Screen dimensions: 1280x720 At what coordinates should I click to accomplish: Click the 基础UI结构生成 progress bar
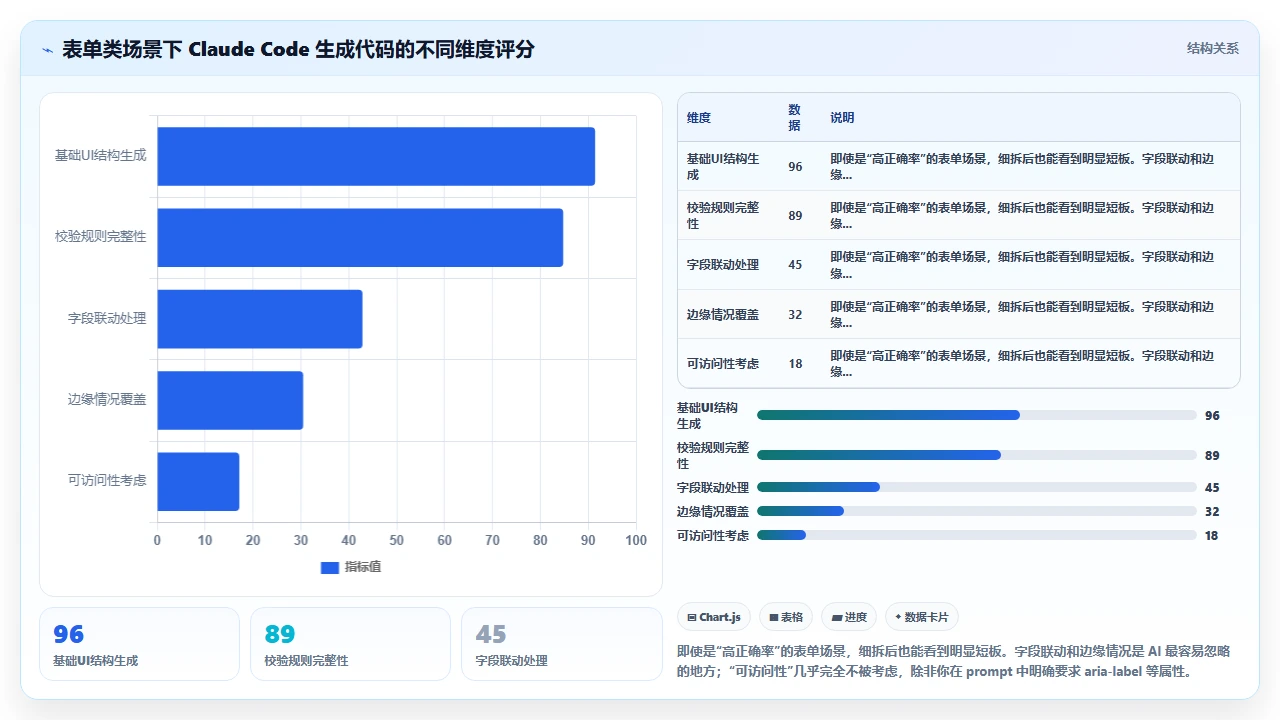[977, 415]
